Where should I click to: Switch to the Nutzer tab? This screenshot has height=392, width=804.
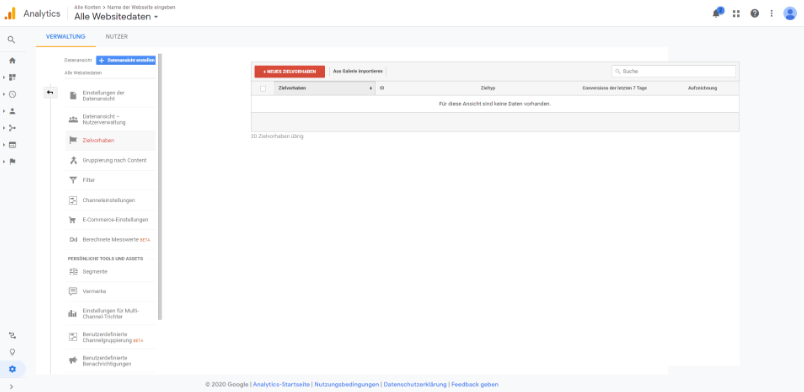117,37
